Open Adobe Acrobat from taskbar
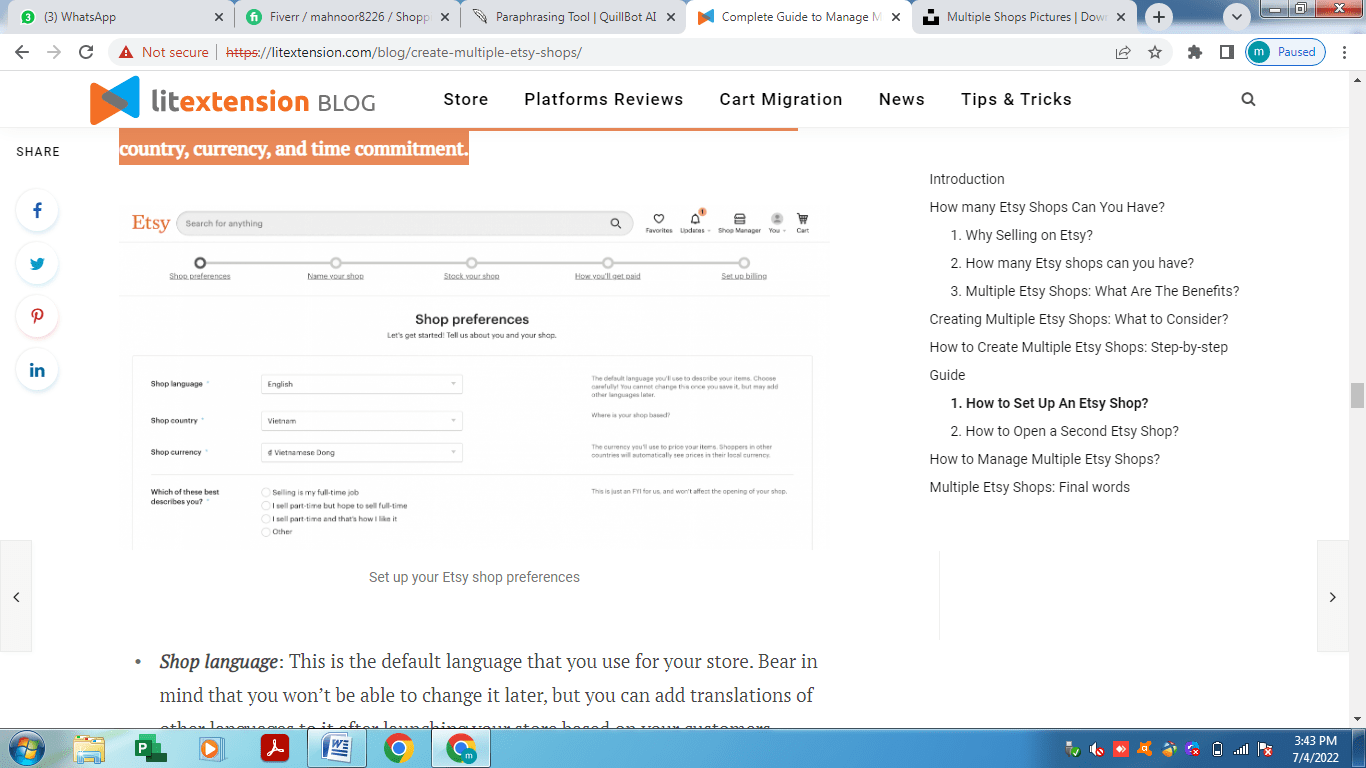 click(274, 748)
